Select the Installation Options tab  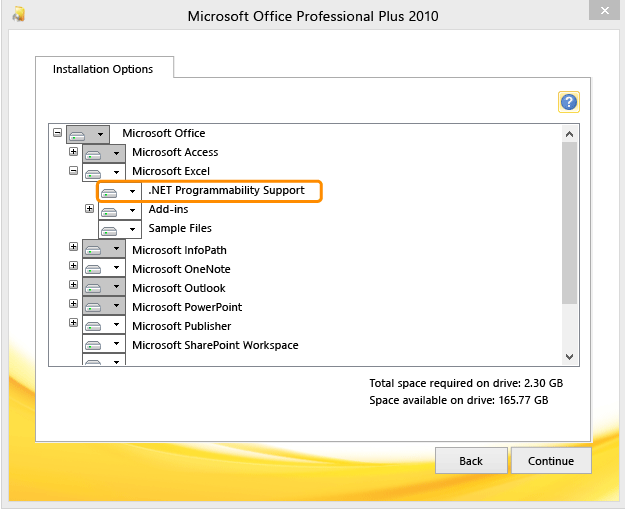click(103, 69)
